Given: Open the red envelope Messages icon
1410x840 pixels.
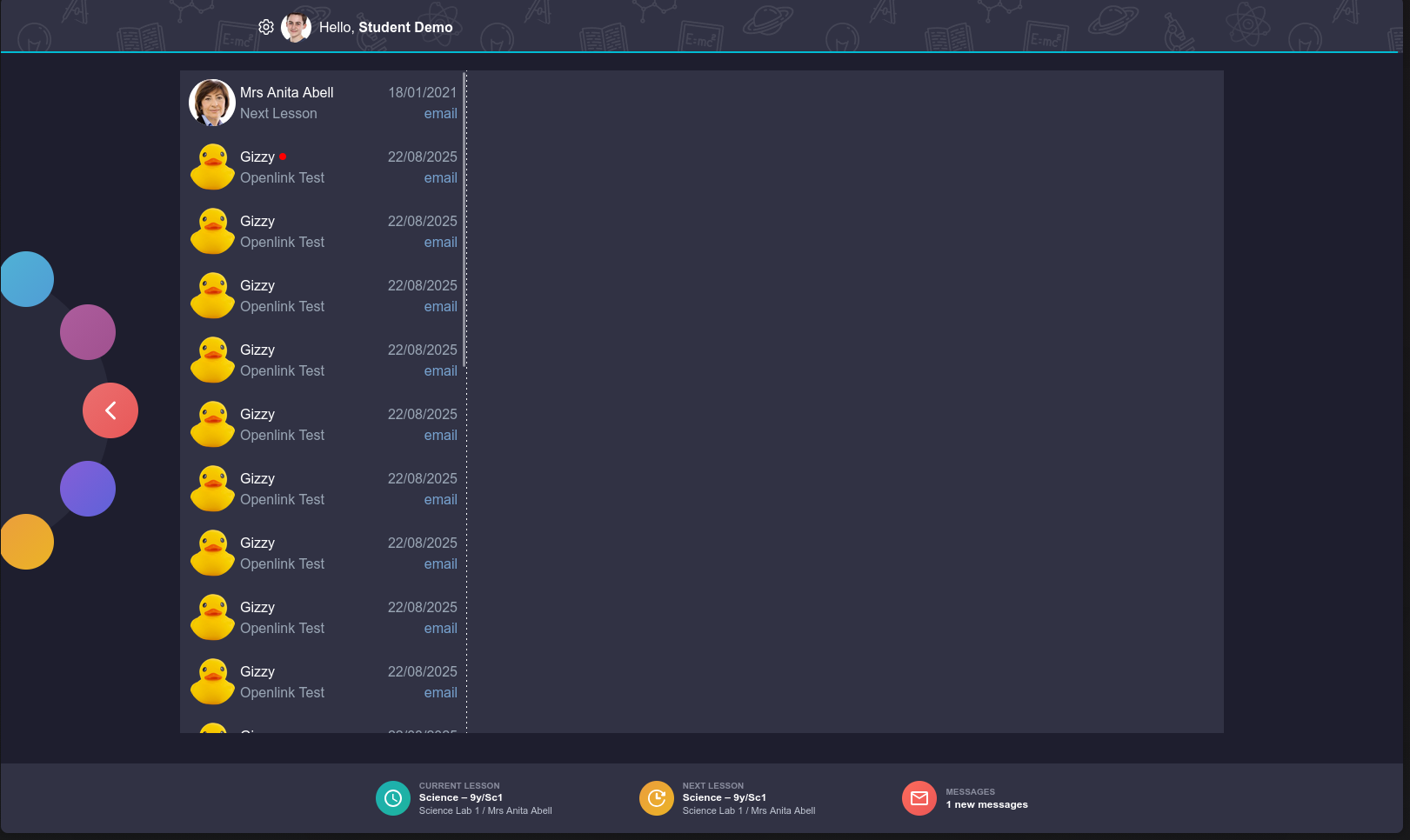Looking at the screenshot, I should pyautogui.click(x=919, y=798).
